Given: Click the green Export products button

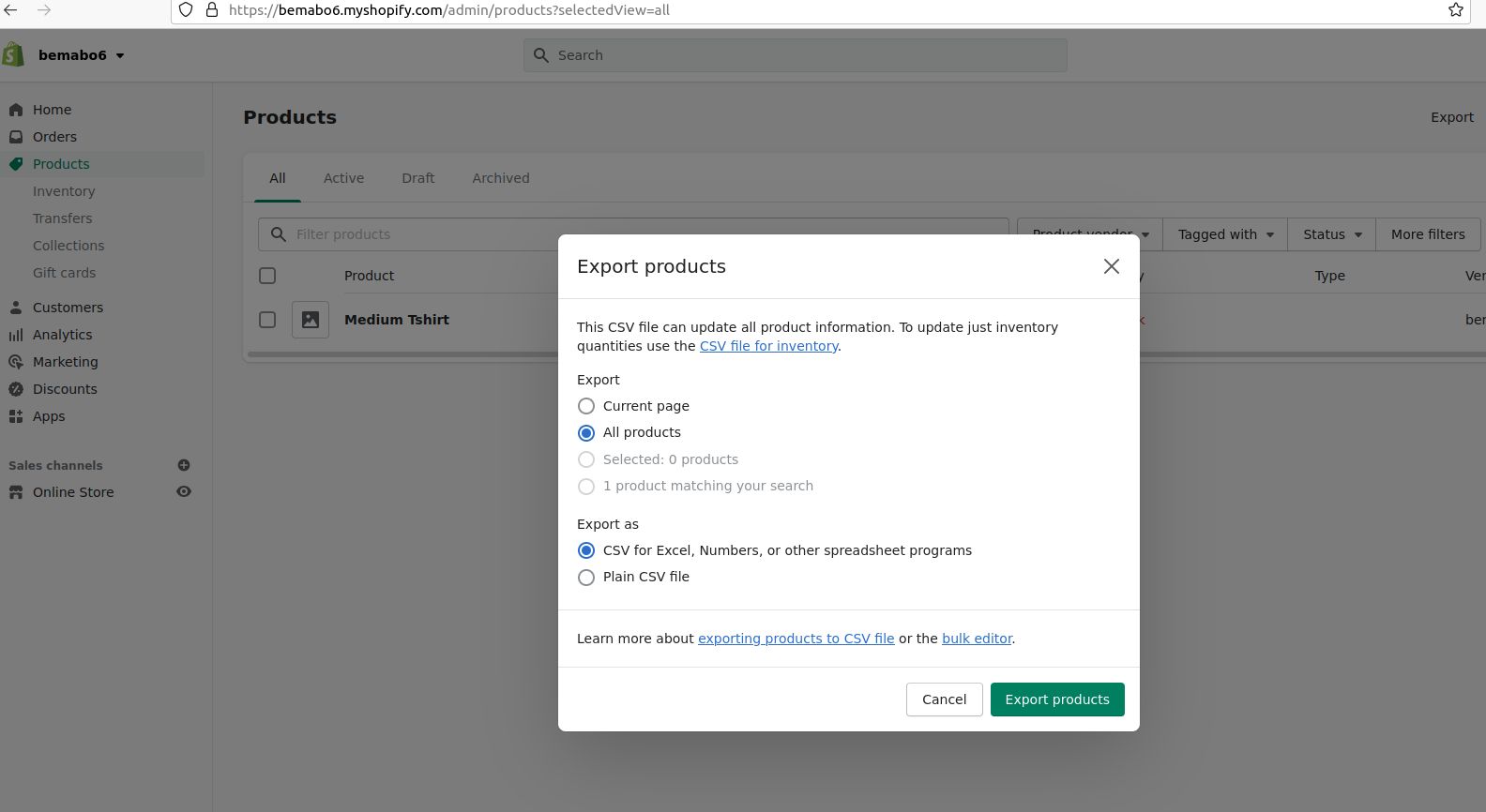Looking at the screenshot, I should (x=1056, y=699).
